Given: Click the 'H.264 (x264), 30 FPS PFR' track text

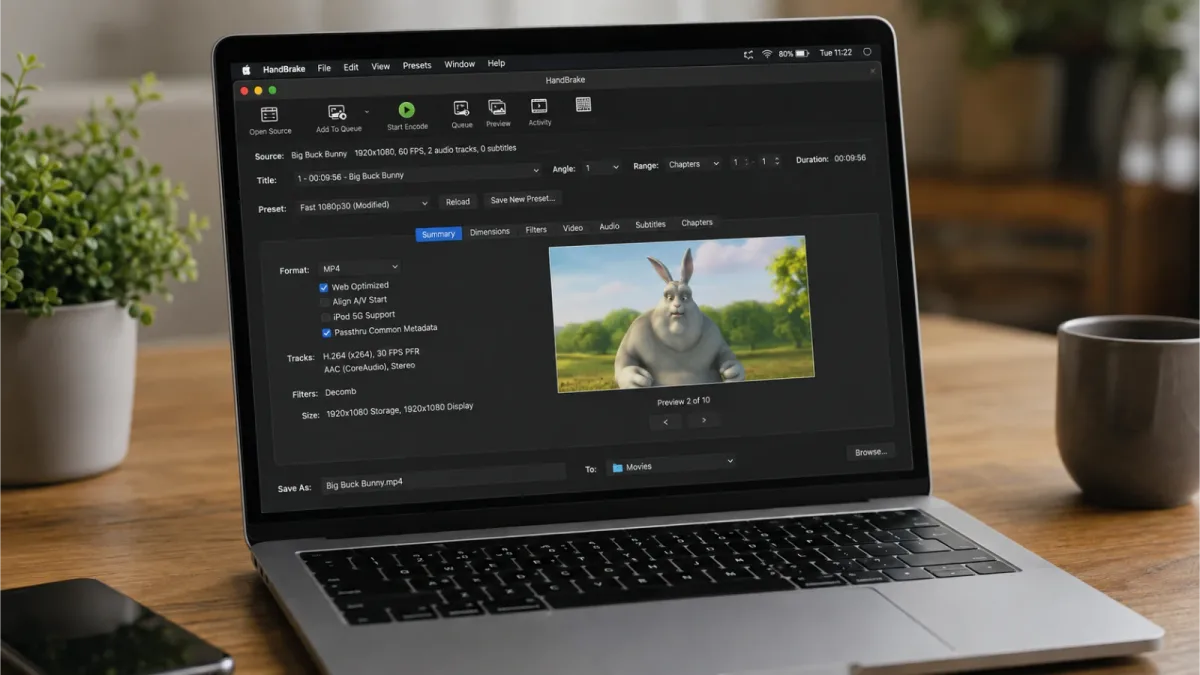Looking at the screenshot, I should coord(371,354).
